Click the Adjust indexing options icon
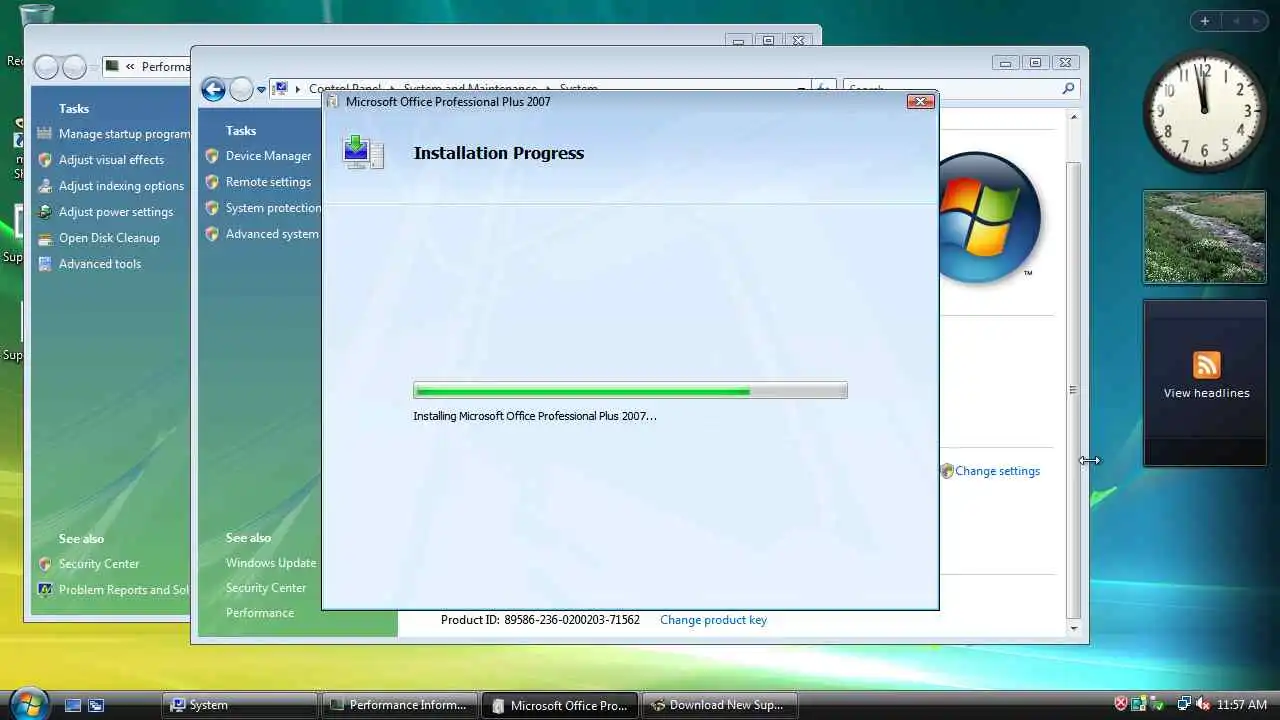Screen dimensions: 1280x720 [x=44, y=186]
